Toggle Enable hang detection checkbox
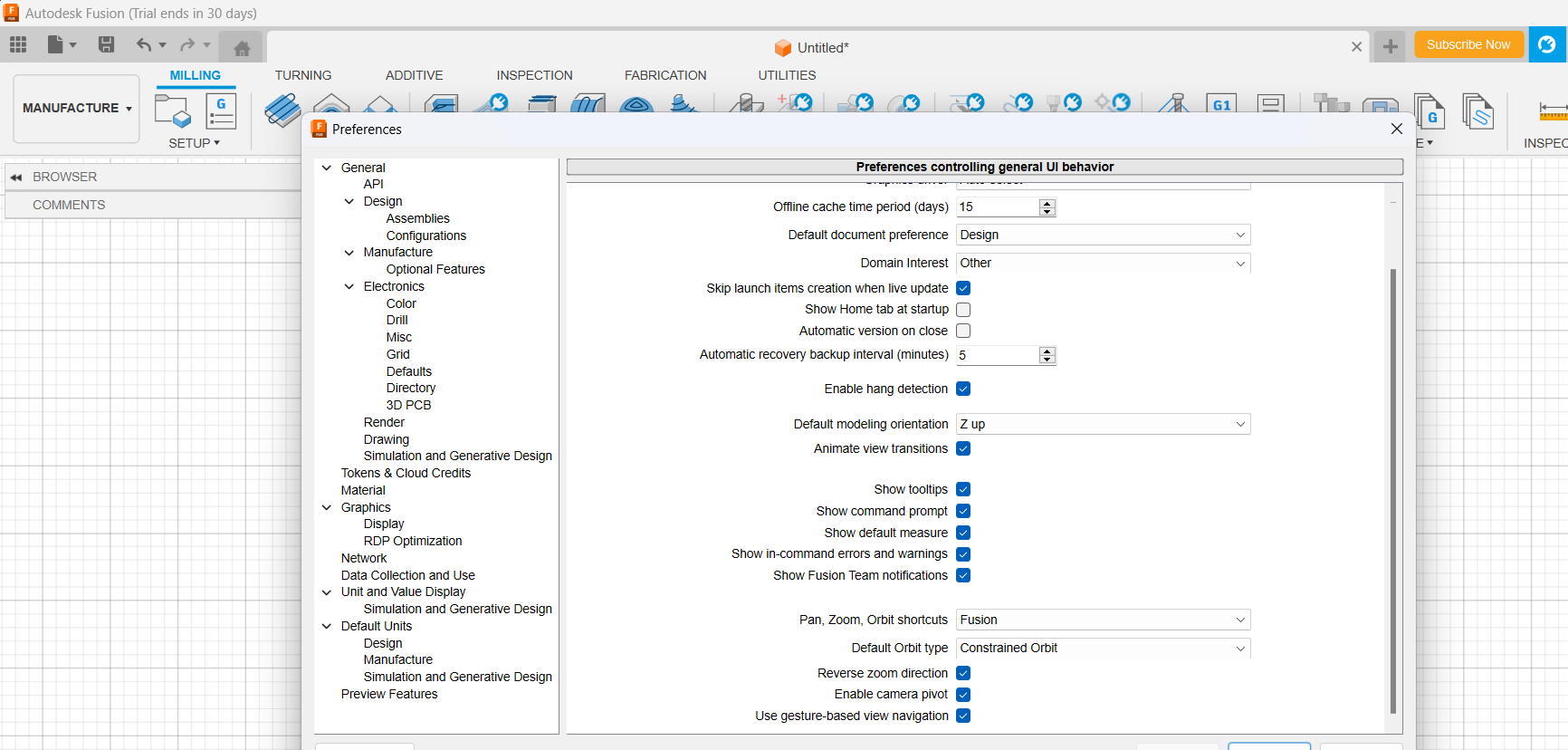This screenshot has width=1568, height=750. point(963,389)
